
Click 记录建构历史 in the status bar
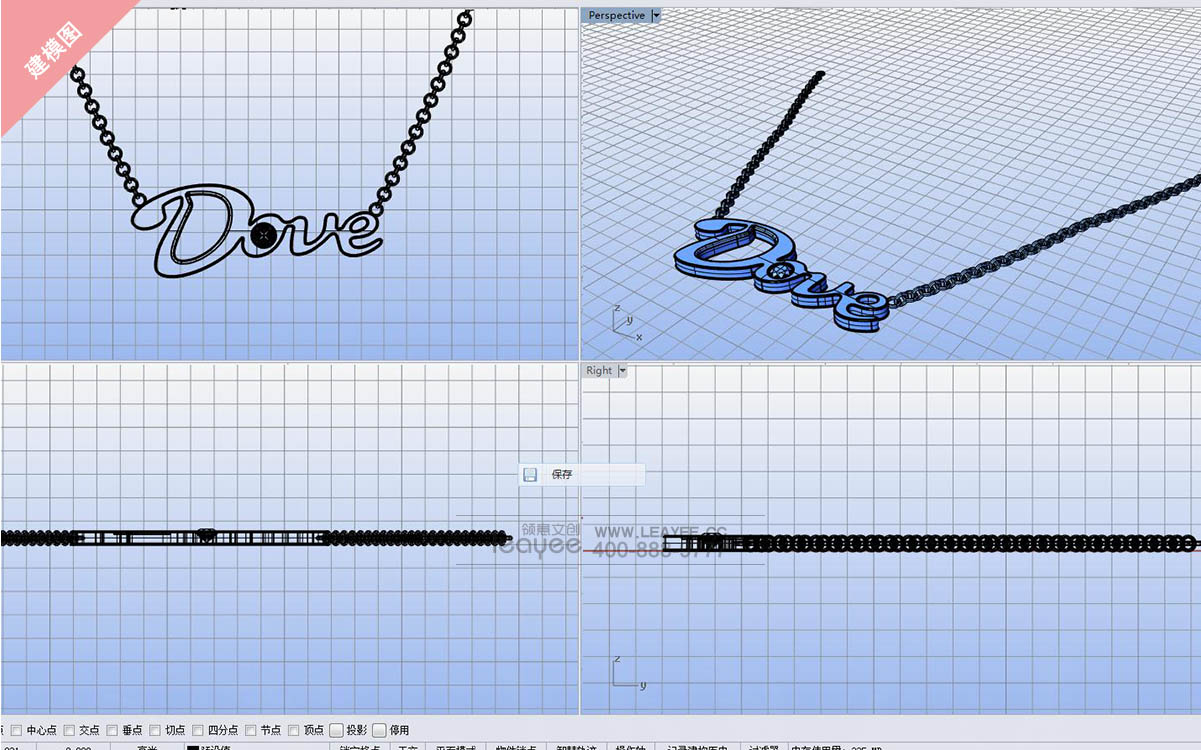[698, 747]
